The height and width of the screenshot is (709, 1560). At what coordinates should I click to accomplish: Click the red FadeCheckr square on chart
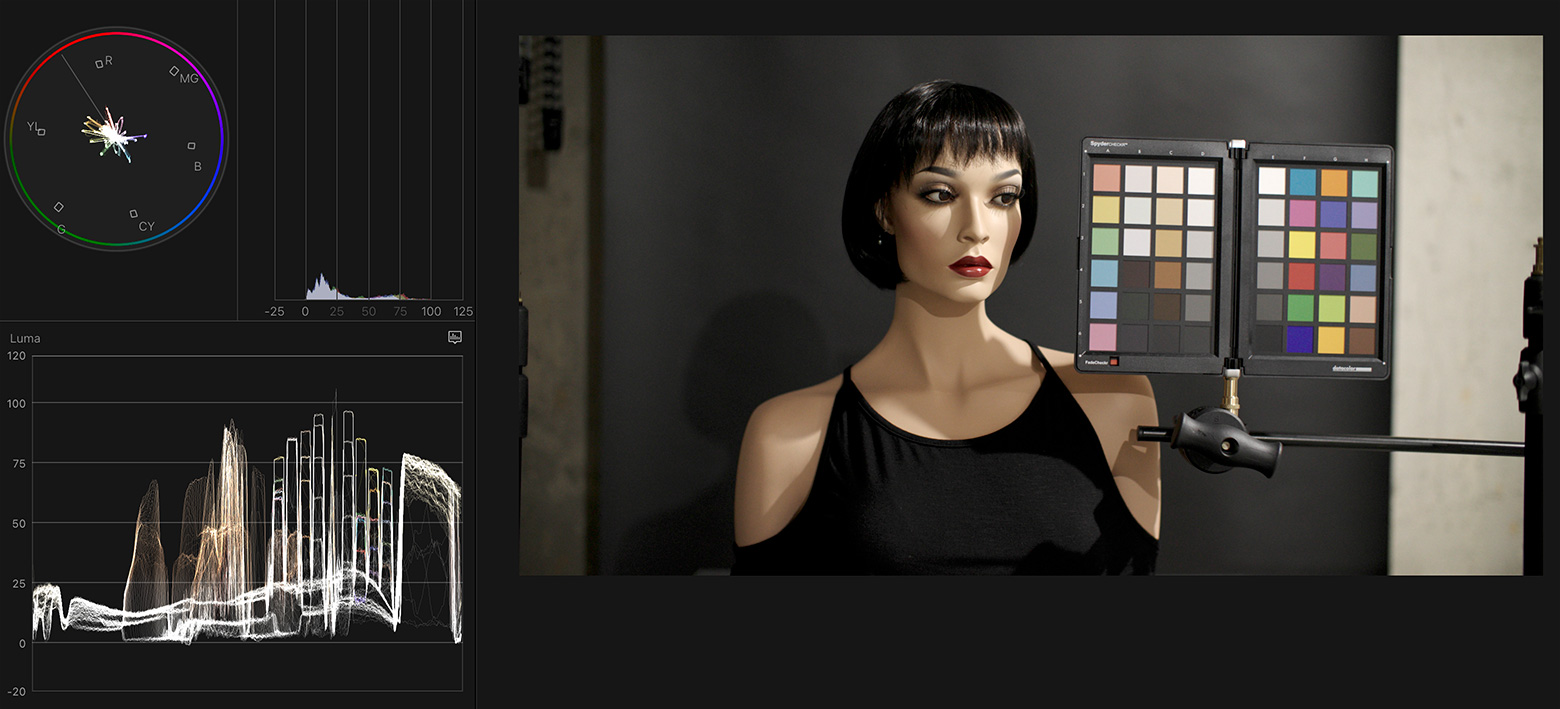[1113, 361]
